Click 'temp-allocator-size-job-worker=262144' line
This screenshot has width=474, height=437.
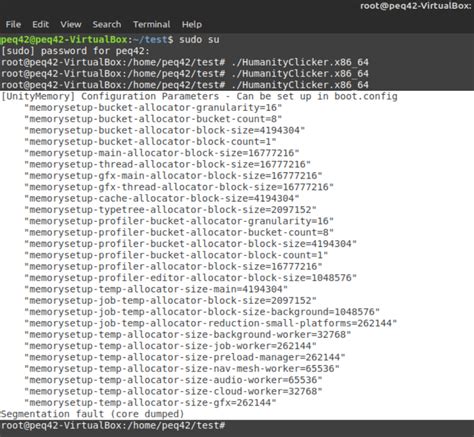point(170,346)
